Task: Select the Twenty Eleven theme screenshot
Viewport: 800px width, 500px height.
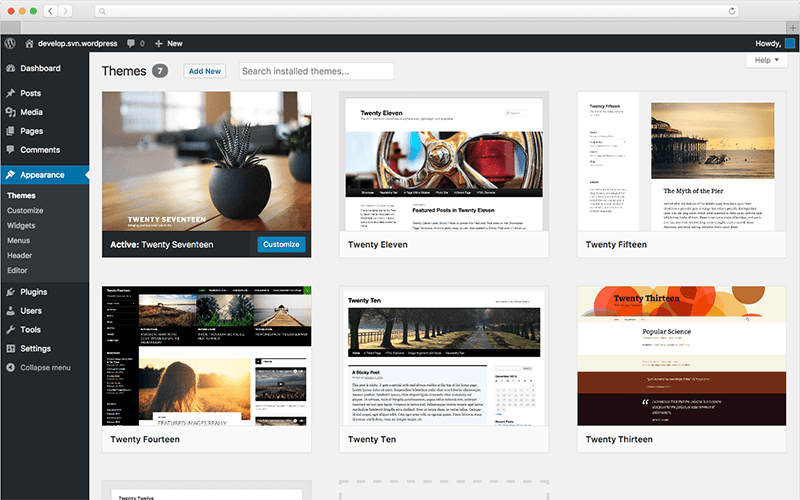Action: tap(444, 161)
